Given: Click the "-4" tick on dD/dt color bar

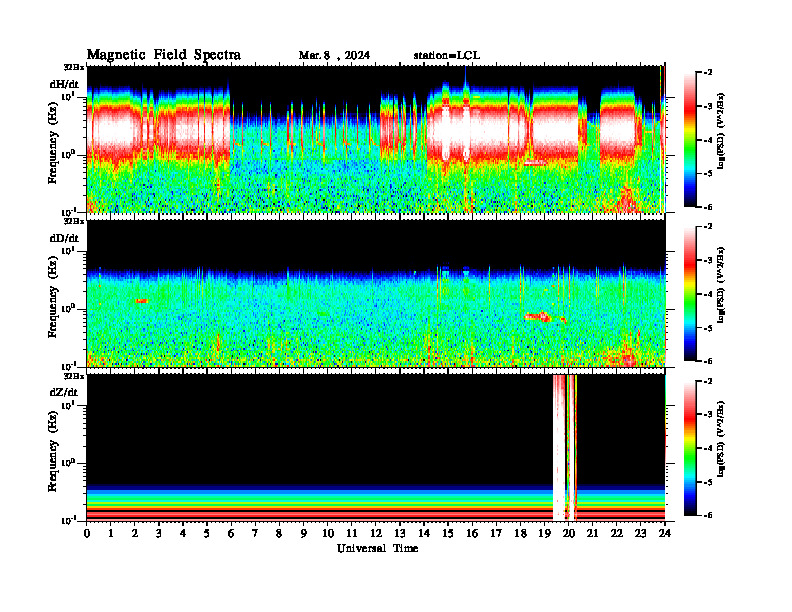Looking at the screenshot, I should (x=708, y=294).
